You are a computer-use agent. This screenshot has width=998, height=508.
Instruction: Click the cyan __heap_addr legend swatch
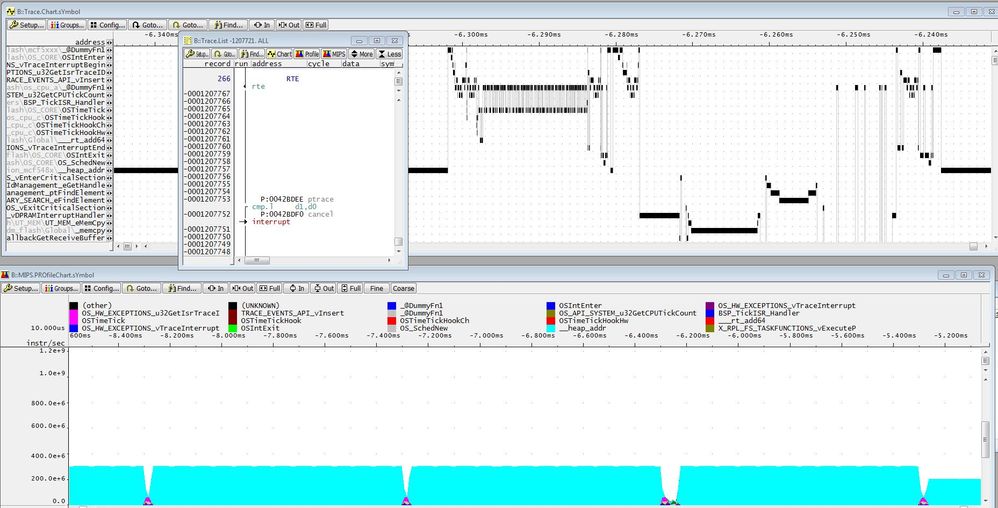pyautogui.click(x=551, y=328)
